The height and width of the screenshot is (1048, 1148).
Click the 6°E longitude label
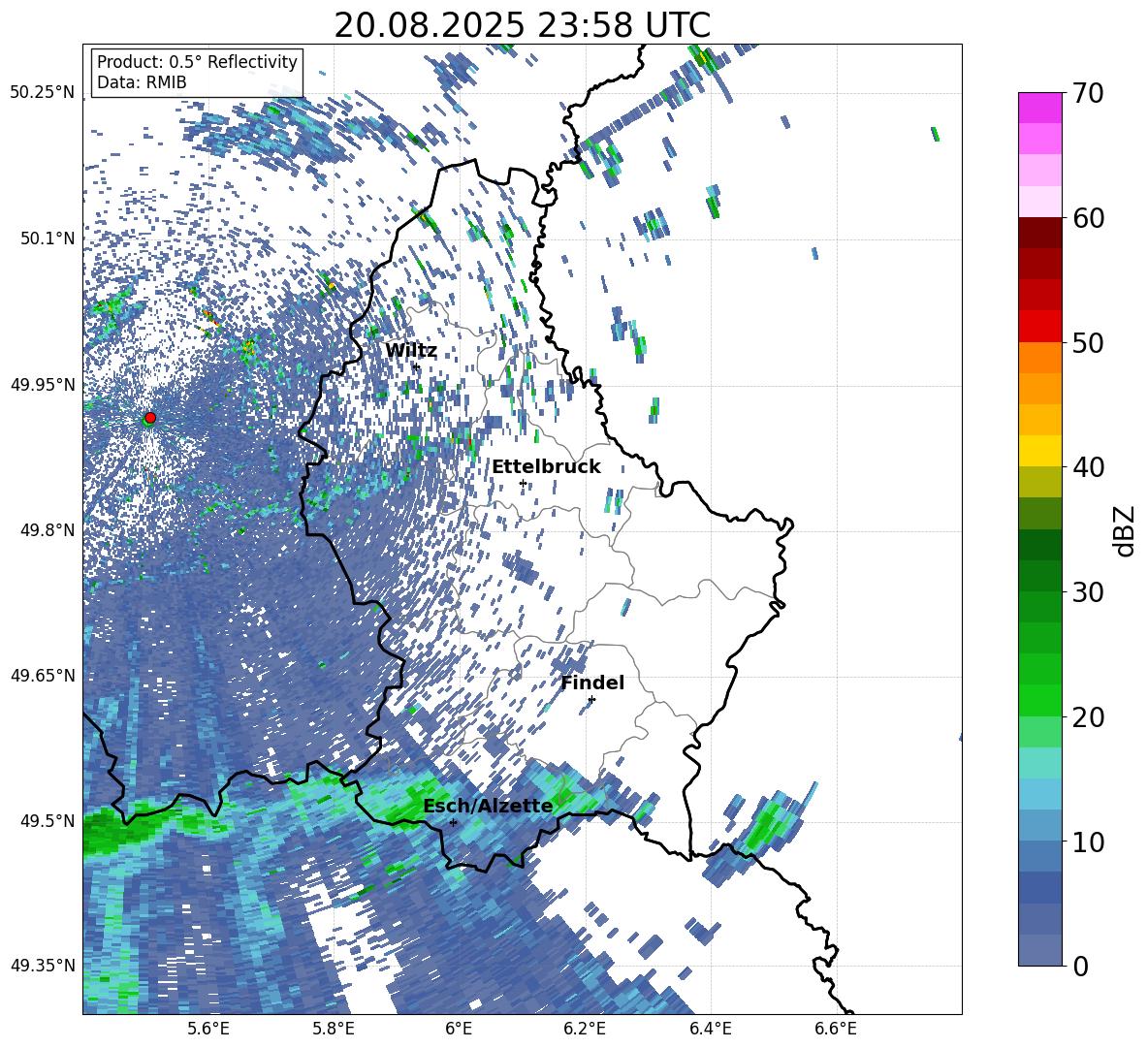tap(459, 1029)
